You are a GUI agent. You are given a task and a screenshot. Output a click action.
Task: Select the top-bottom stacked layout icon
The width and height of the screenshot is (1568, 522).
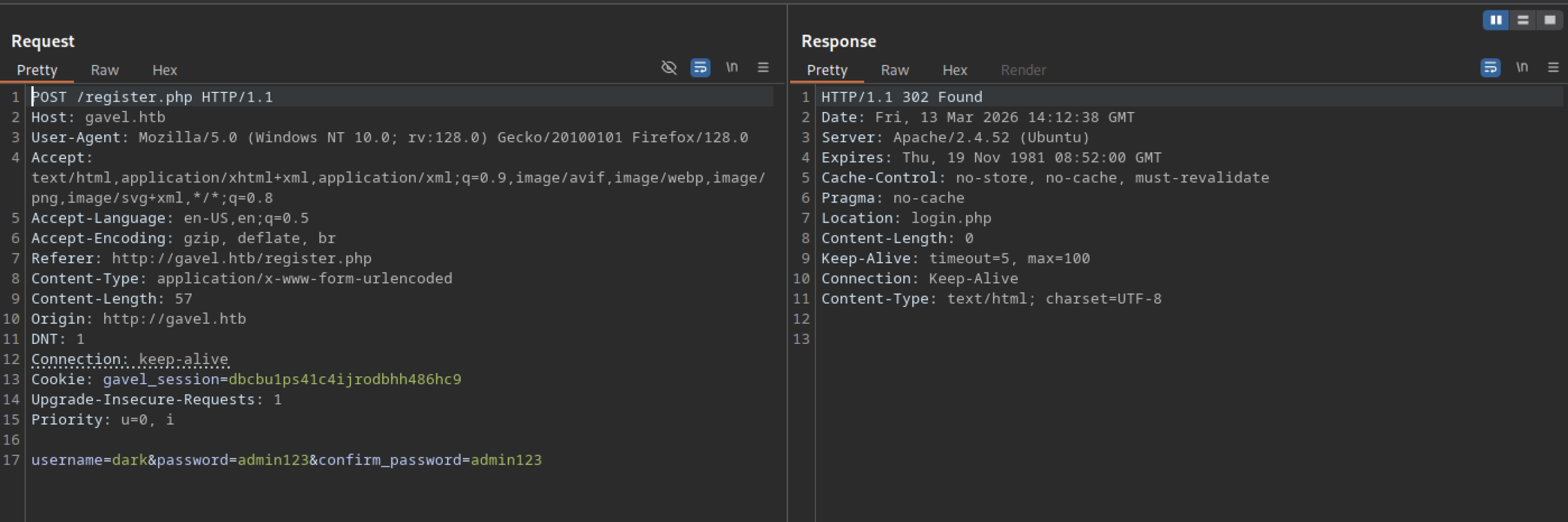(x=1523, y=20)
